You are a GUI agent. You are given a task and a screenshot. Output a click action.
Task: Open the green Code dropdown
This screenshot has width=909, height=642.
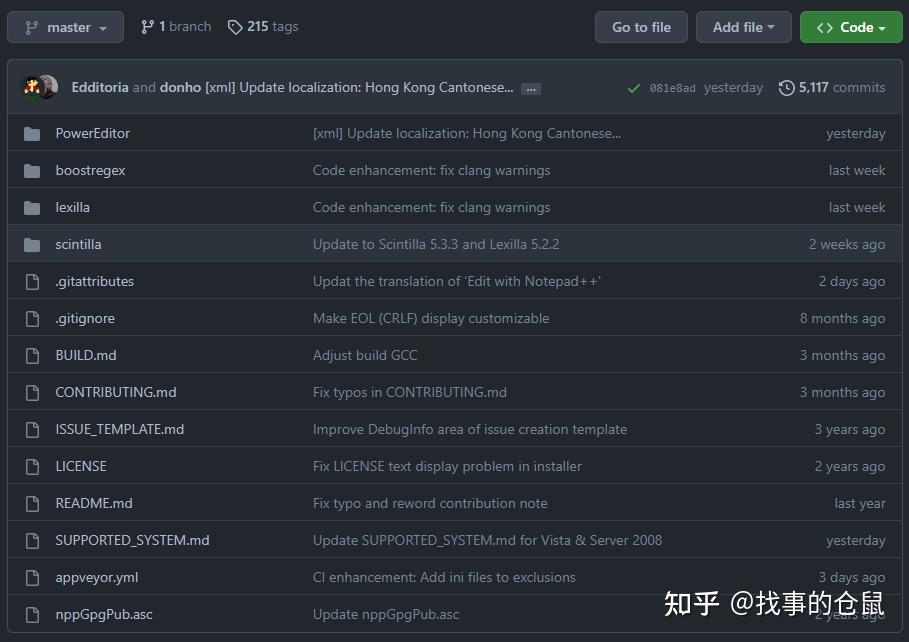[851, 27]
